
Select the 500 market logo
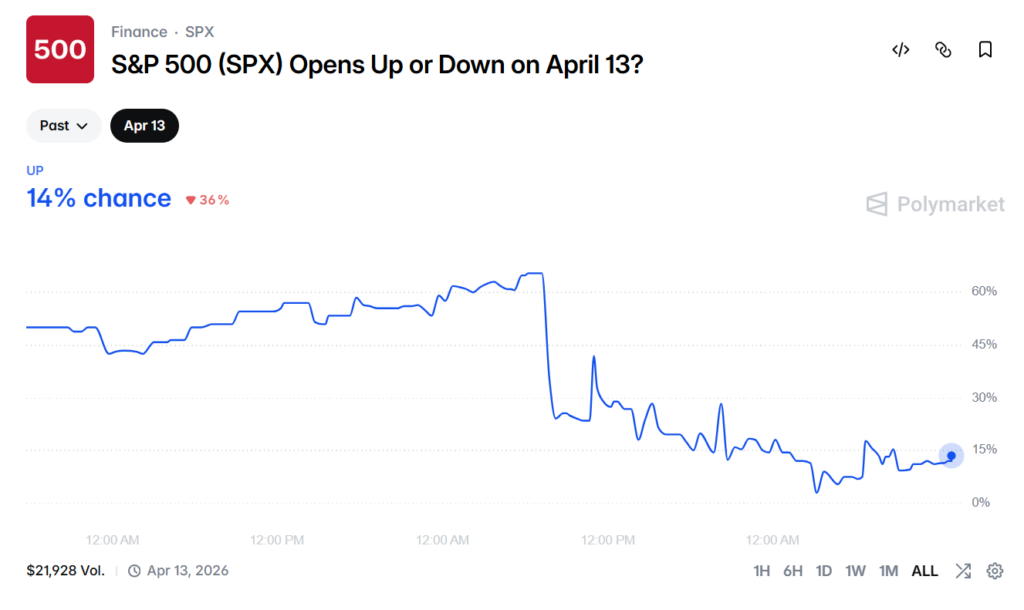pos(60,49)
